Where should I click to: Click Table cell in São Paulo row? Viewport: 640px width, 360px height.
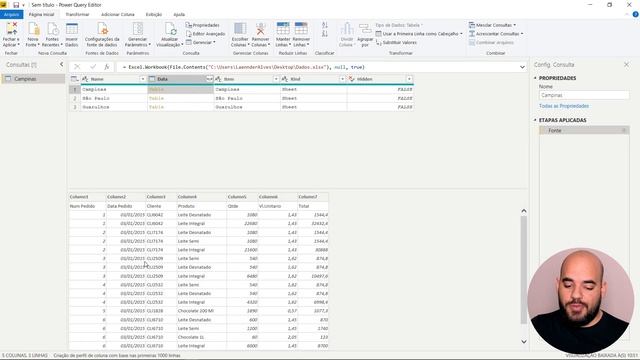tap(180, 98)
